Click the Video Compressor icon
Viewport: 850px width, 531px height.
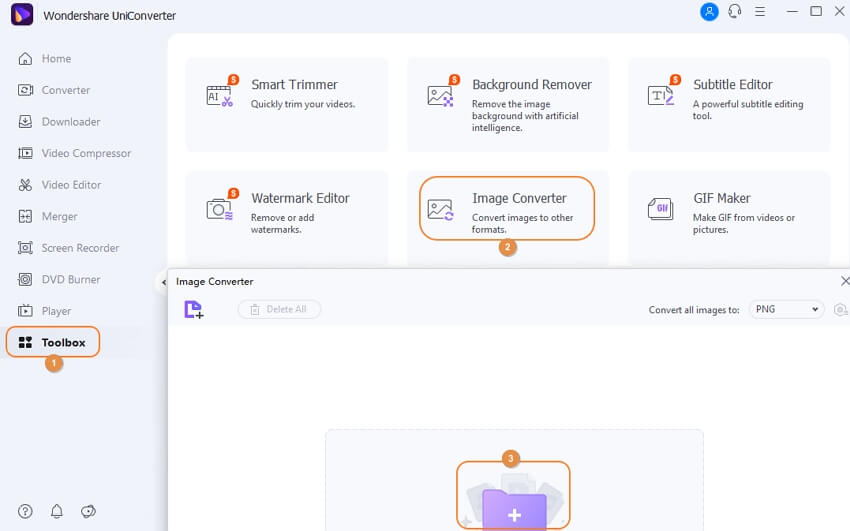[25, 153]
